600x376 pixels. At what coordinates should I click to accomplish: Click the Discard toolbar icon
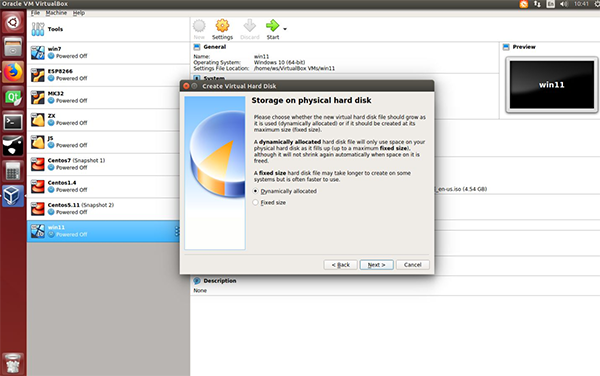click(x=249, y=26)
